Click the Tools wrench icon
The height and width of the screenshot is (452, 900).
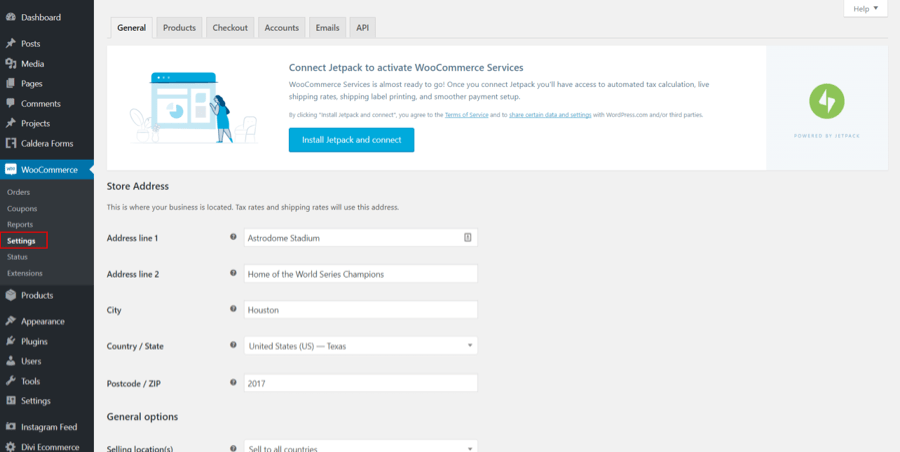click(x=10, y=381)
